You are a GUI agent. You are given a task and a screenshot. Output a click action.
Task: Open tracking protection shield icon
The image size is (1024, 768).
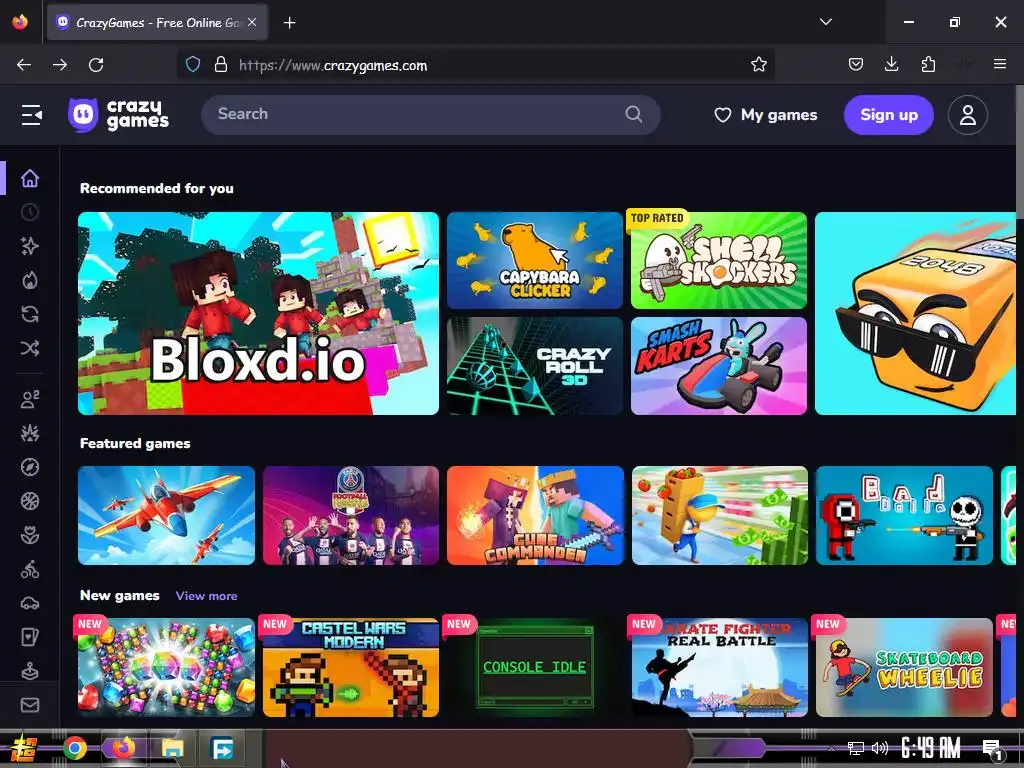193,65
